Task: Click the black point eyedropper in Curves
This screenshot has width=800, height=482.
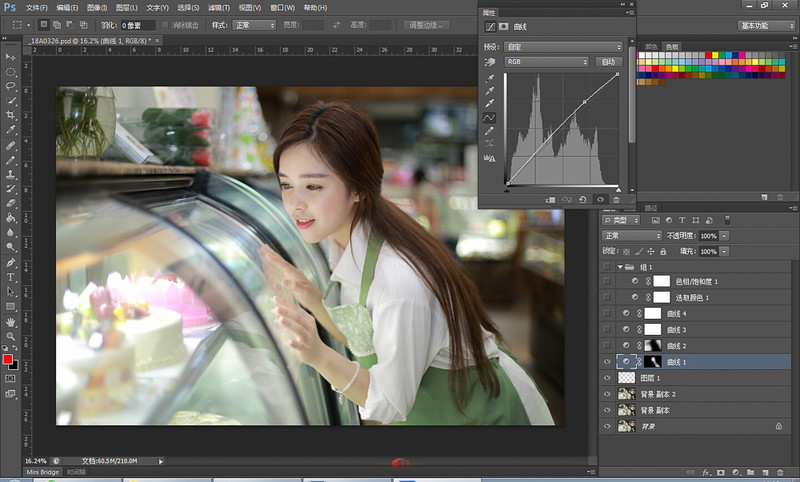Action: (x=489, y=78)
